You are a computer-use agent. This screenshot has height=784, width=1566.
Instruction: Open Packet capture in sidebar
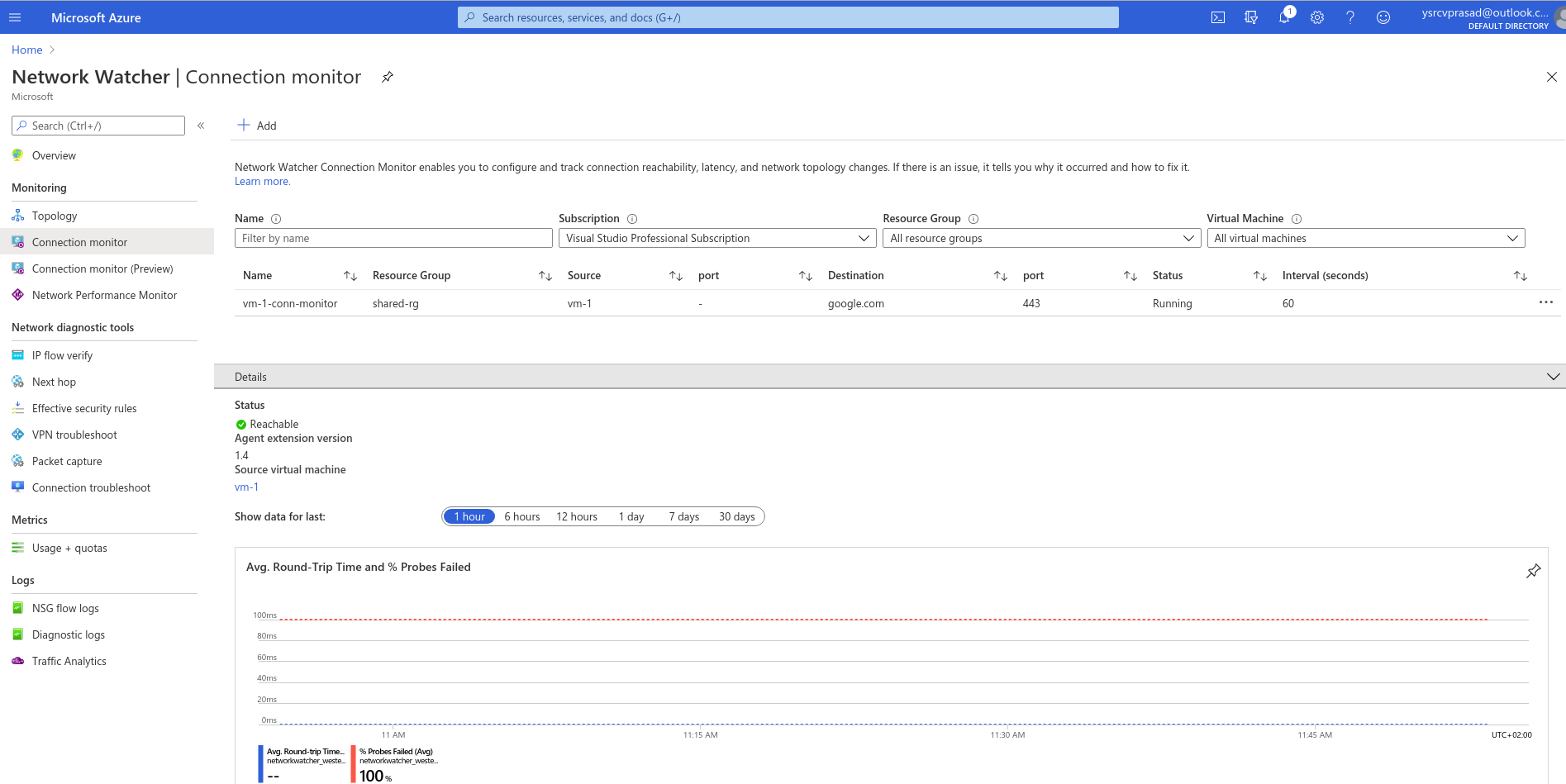[67, 461]
